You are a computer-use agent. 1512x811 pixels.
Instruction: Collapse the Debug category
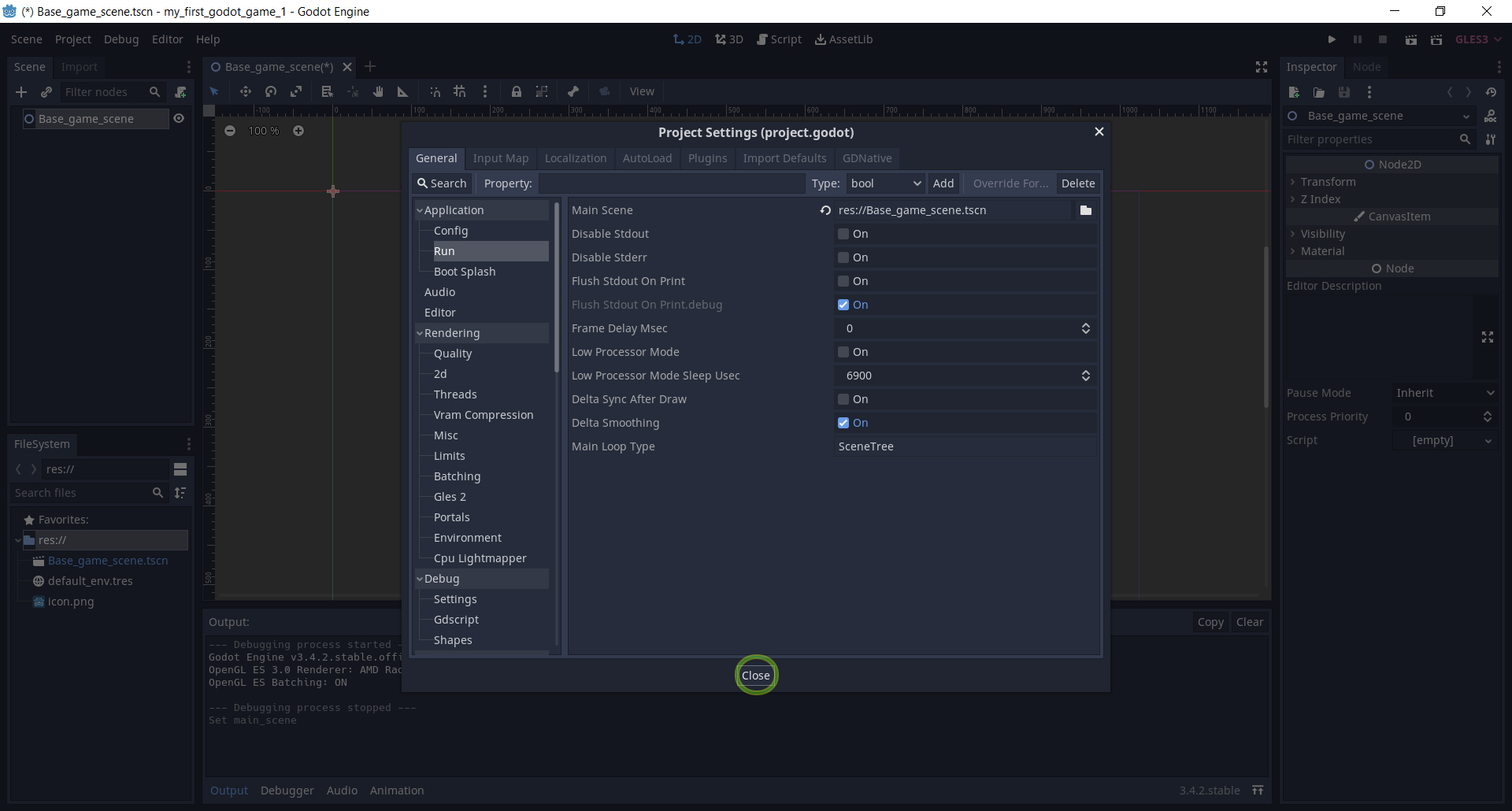pos(420,579)
